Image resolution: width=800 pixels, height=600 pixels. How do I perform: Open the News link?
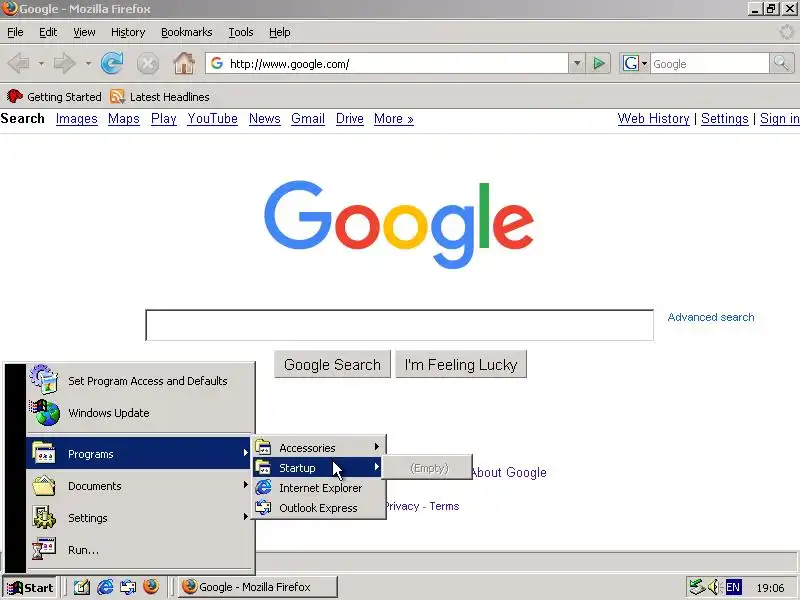pyautogui.click(x=264, y=119)
